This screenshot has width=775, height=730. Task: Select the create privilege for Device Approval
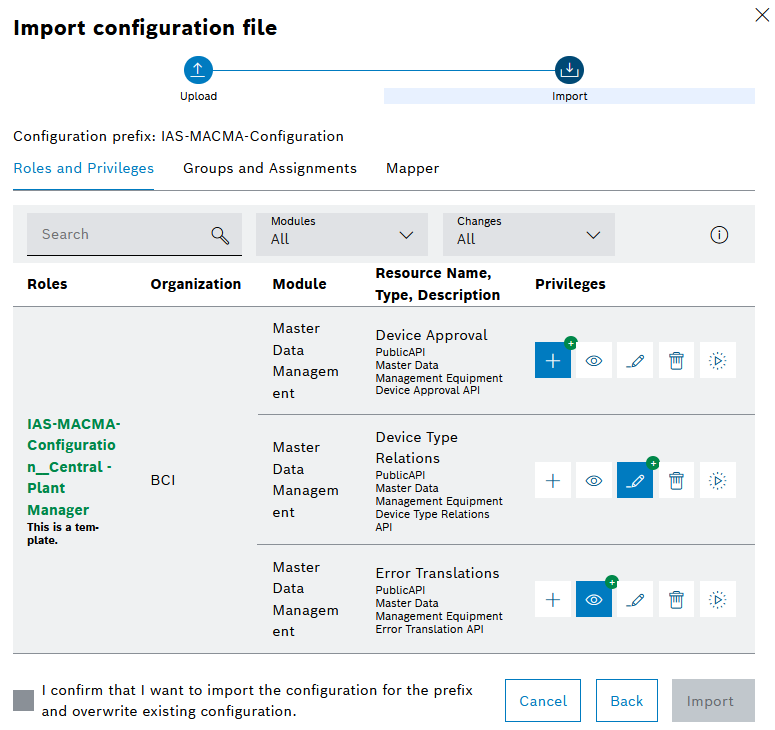(553, 361)
